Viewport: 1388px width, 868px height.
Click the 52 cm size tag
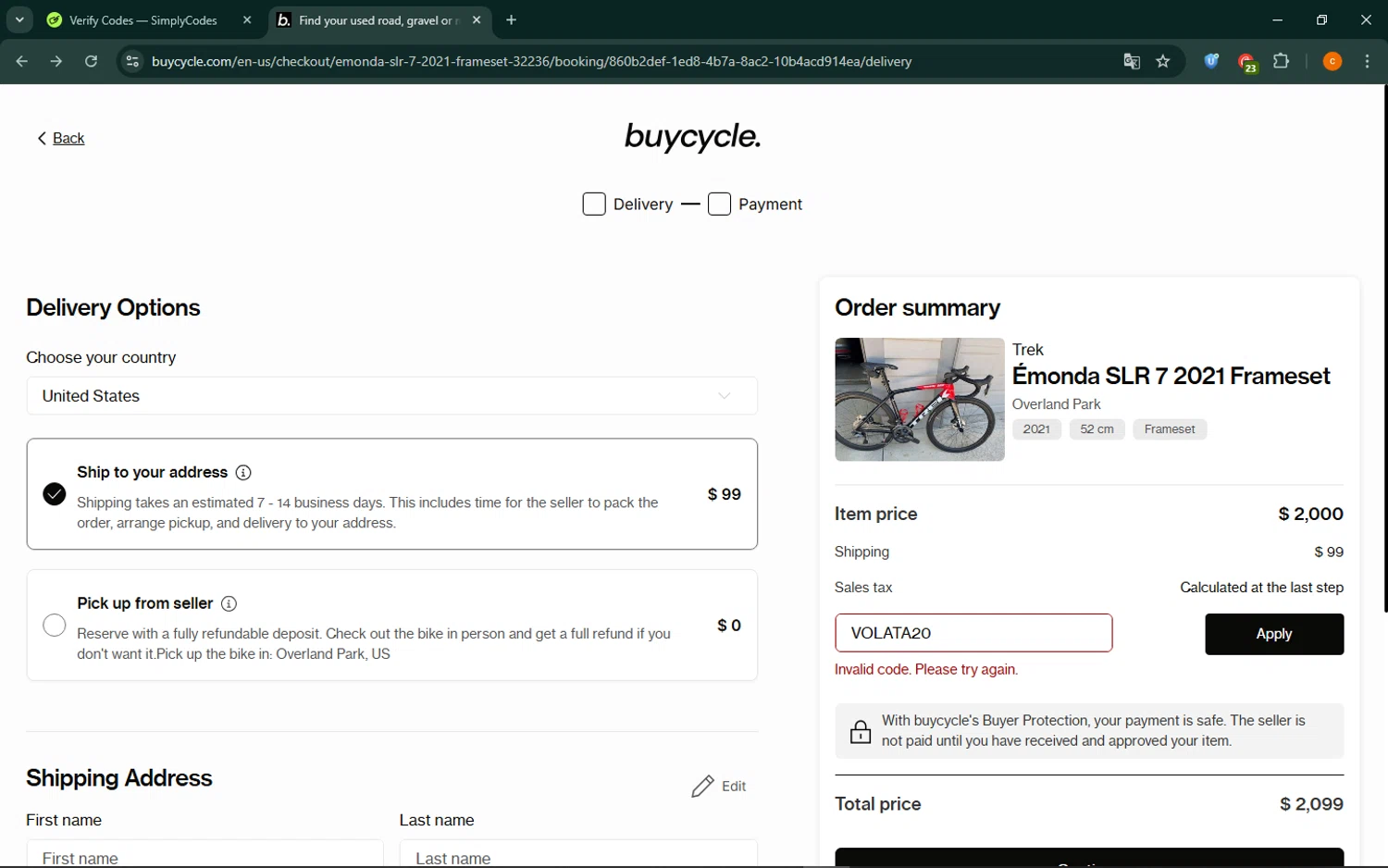coord(1097,429)
